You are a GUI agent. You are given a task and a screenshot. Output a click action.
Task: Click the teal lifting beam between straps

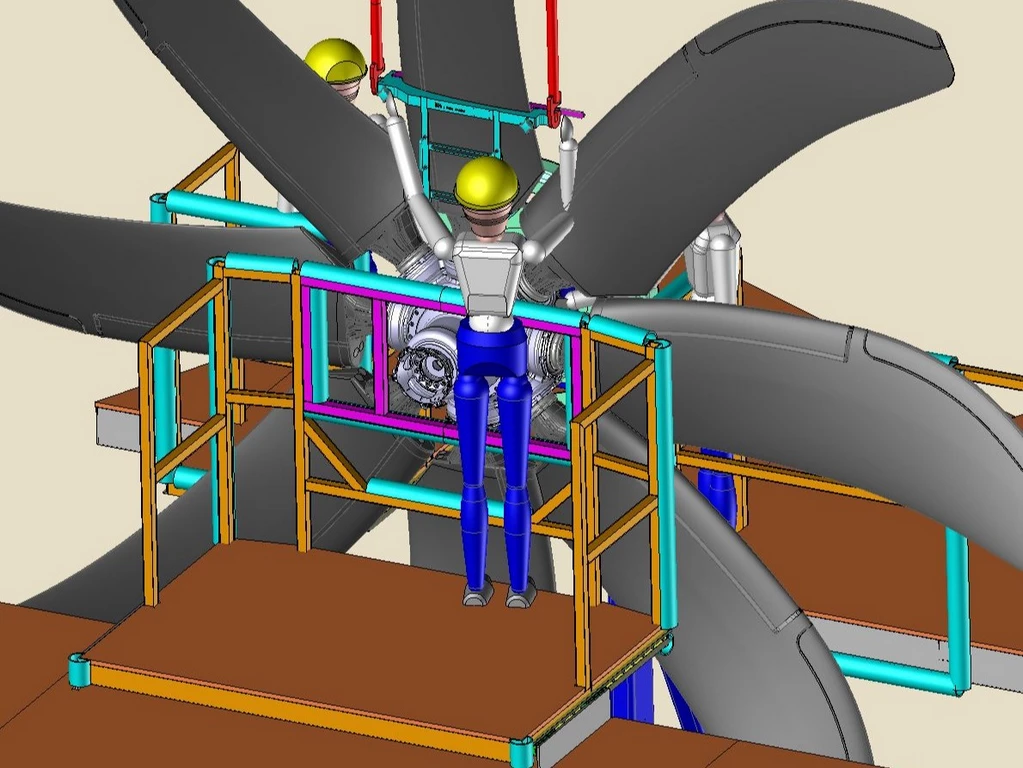click(460, 104)
